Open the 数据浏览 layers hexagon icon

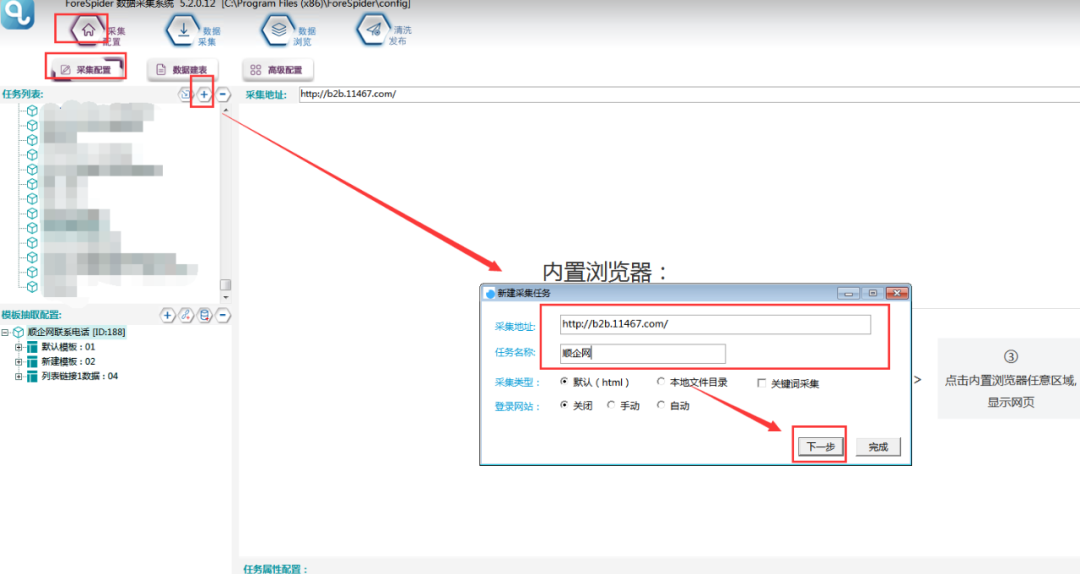(x=278, y=30)
